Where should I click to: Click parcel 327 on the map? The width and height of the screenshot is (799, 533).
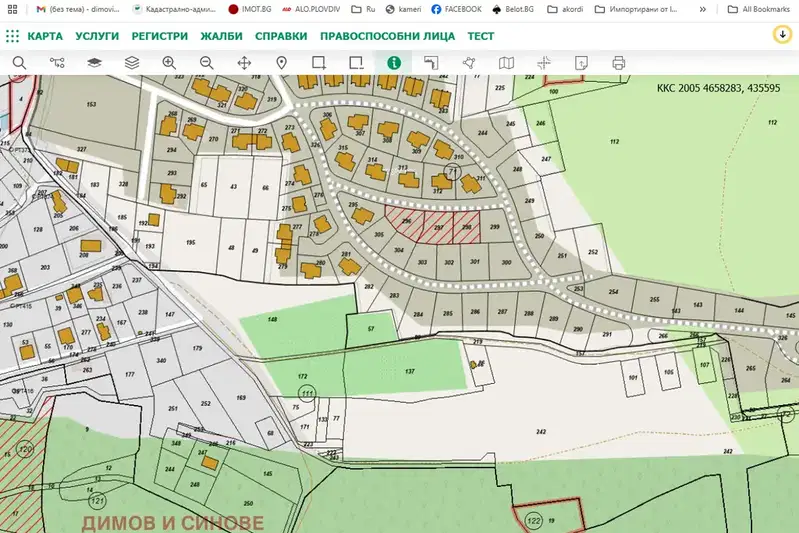tap(82, 149)
